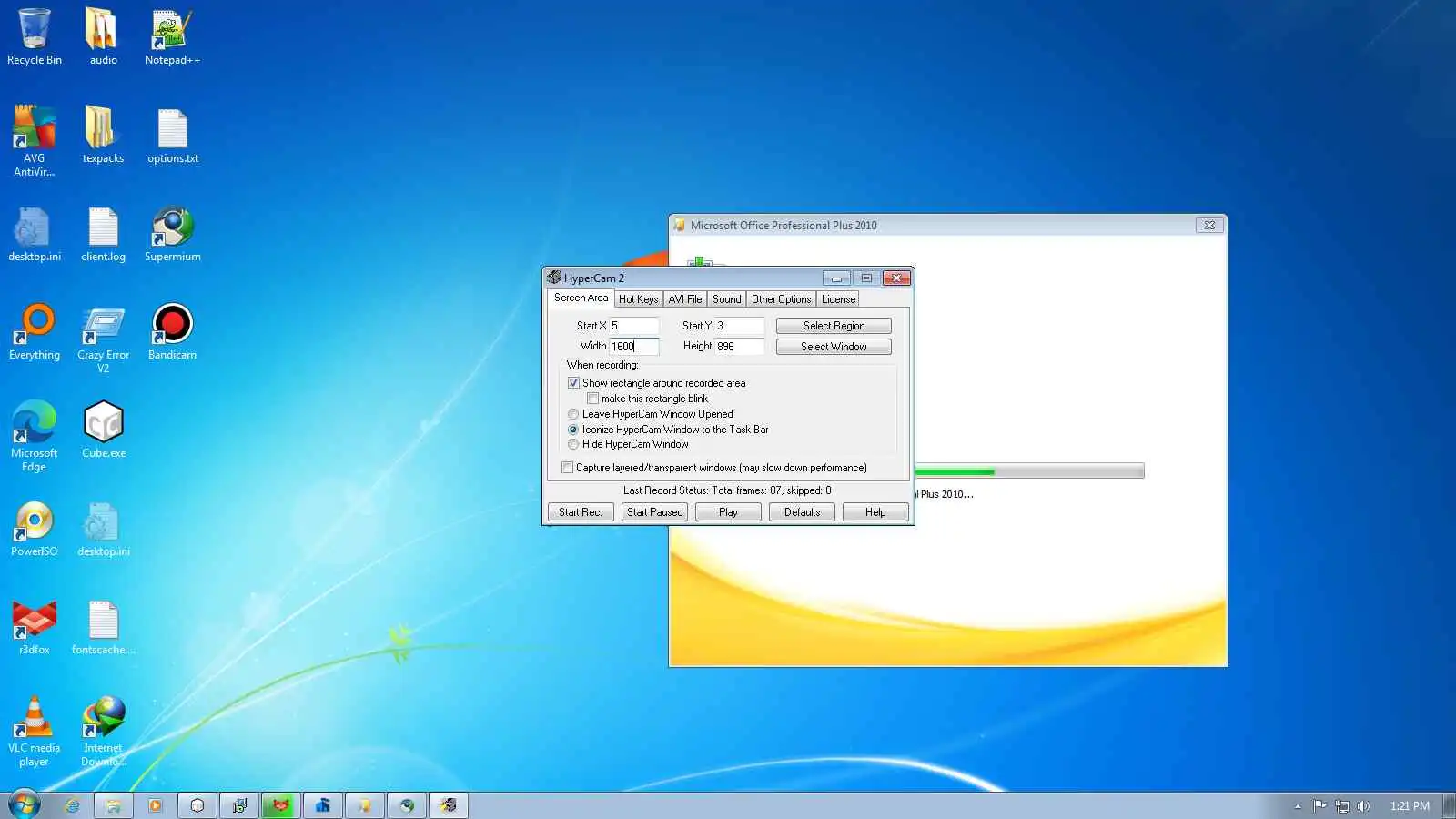Viewport: 1456px width, 819px height.
Task: Select the Microsoft Edge desktop shortcut
Action: pyautogui.click(x=35, y=436)
